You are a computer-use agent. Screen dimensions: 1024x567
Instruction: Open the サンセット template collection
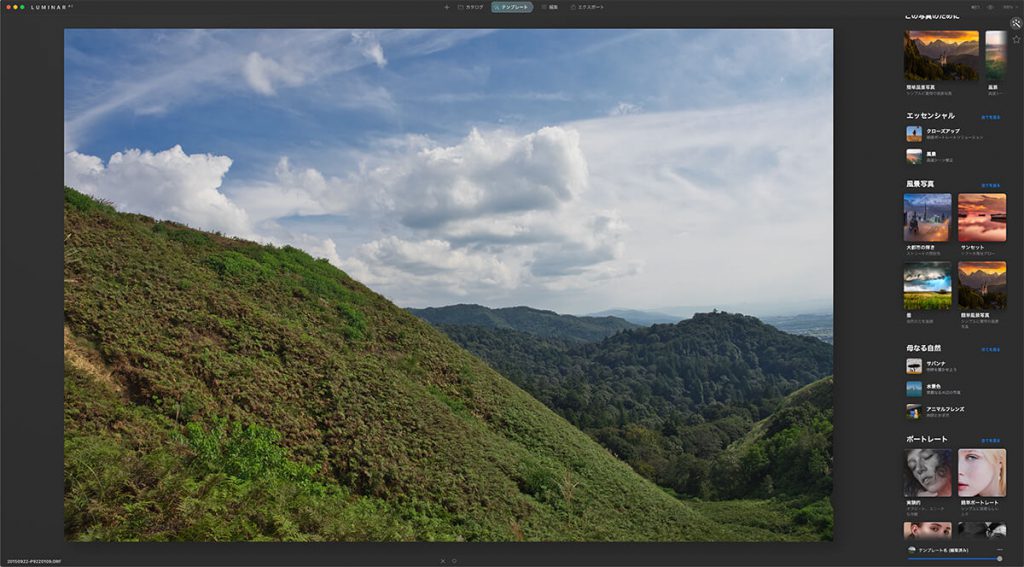click(982, 218)
